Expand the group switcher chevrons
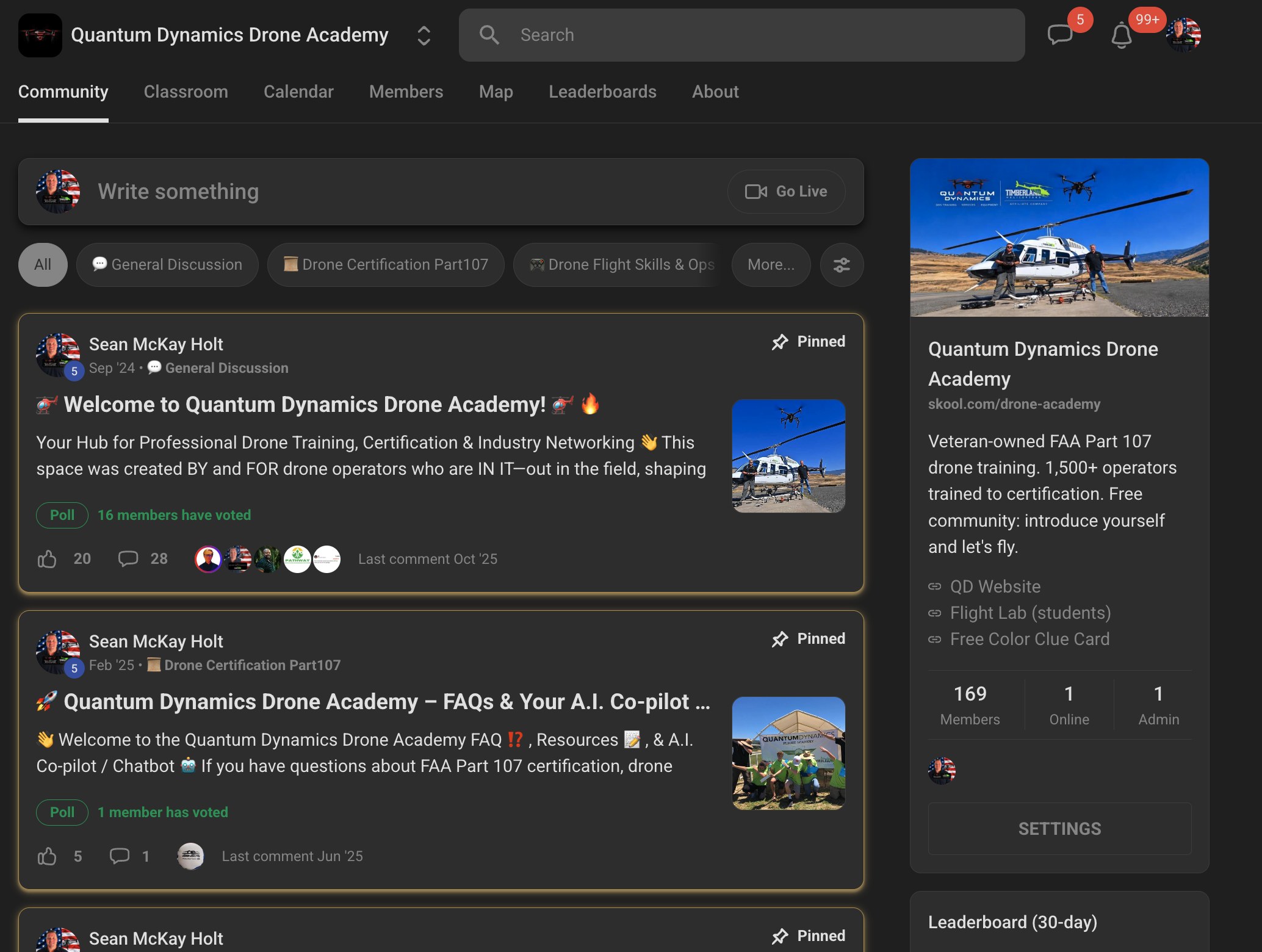The height and width of the screenshot is (952, 1262). click(424, 35)
